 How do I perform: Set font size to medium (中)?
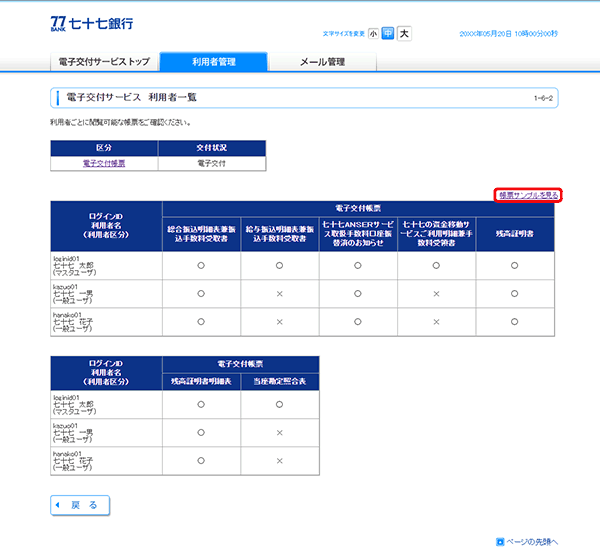(388, 34)
